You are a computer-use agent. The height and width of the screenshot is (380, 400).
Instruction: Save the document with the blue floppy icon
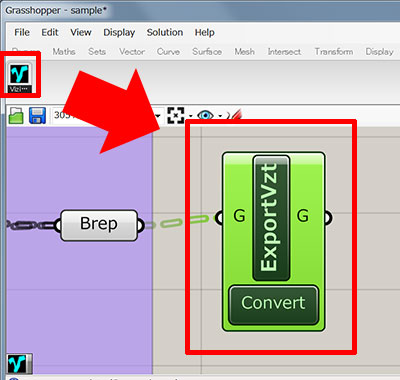click(37, 116)
